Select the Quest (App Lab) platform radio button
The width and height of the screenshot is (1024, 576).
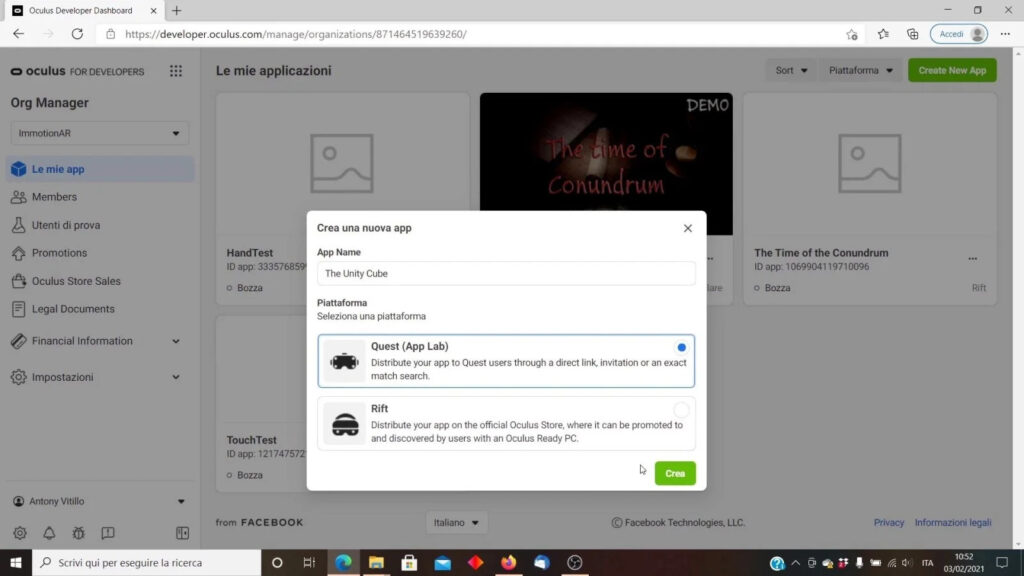[681, 347]
